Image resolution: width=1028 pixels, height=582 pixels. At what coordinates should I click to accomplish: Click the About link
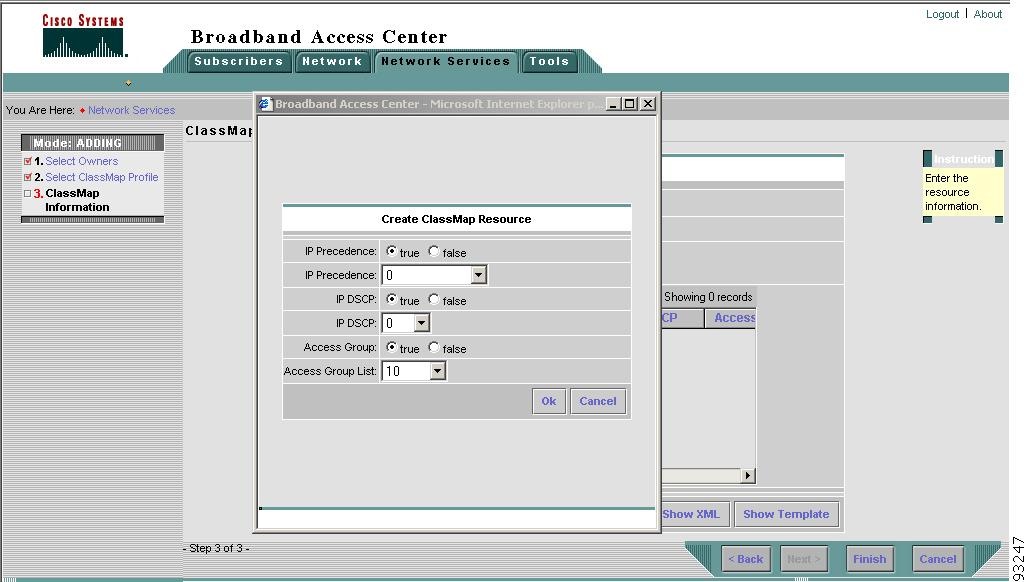click(x=987, y=14)
